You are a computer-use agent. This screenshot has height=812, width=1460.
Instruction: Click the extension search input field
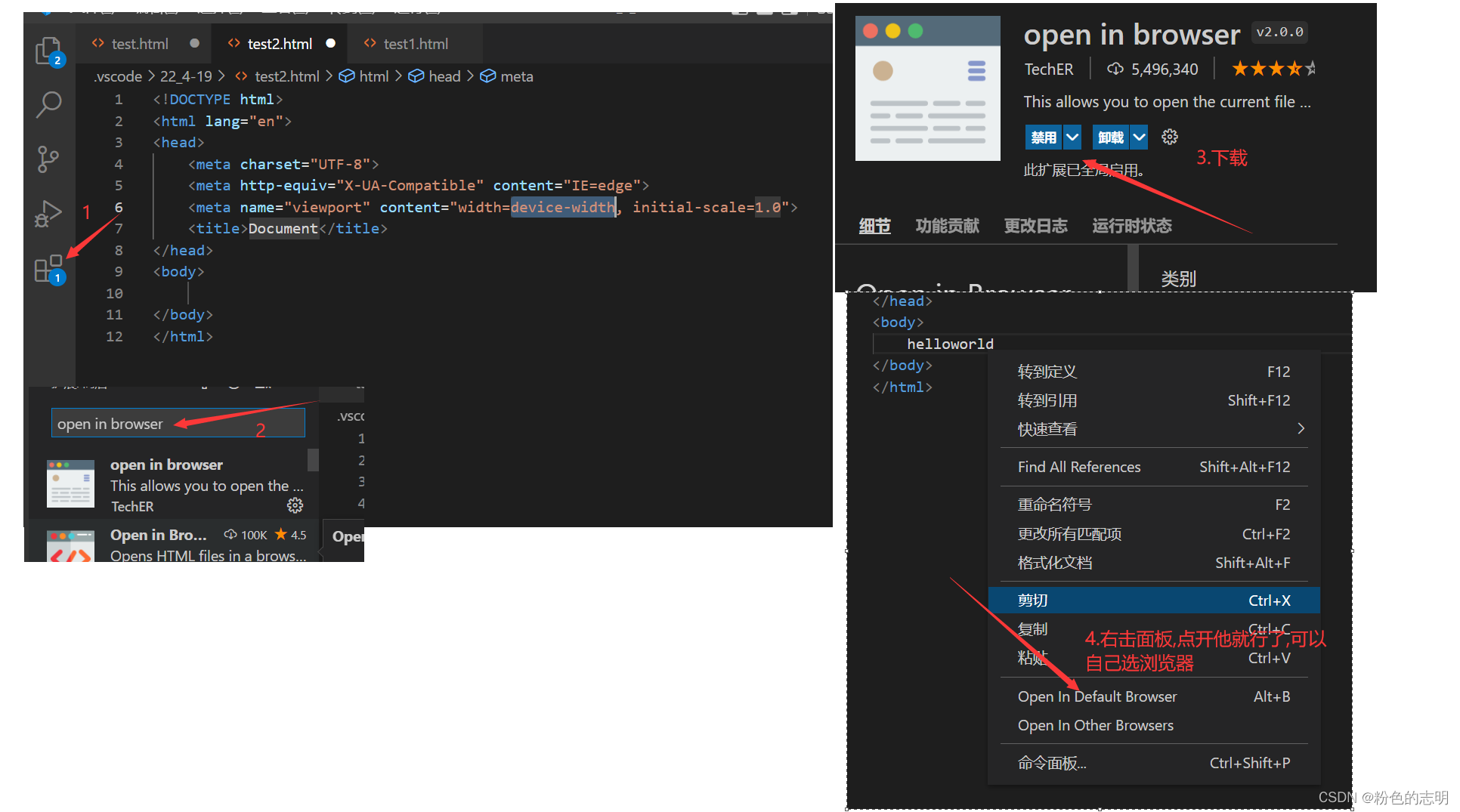(178, 424)
